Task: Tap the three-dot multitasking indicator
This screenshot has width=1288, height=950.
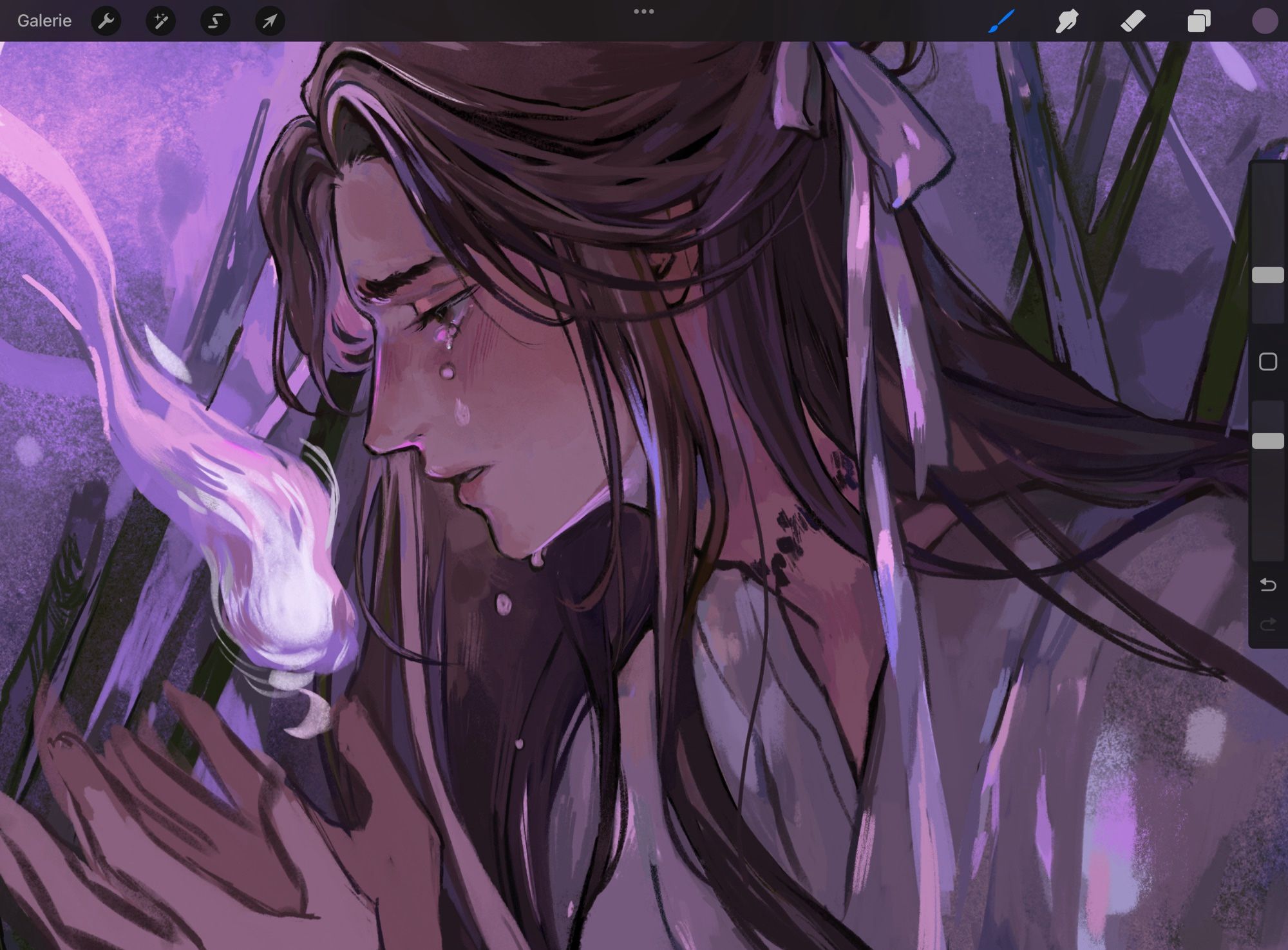Action: [644, 11]
